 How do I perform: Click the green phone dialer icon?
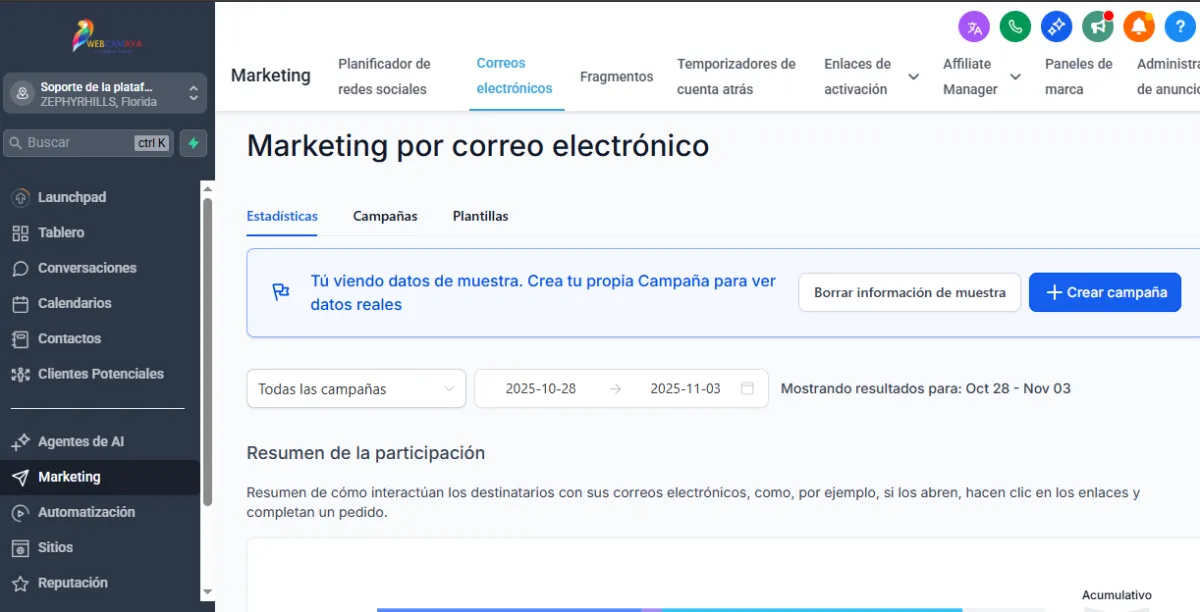click(x=1015, y=27)
